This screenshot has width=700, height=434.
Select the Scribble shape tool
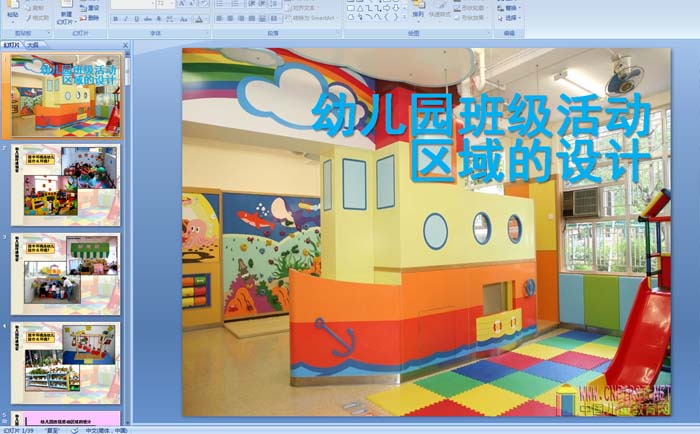[360, 17]
